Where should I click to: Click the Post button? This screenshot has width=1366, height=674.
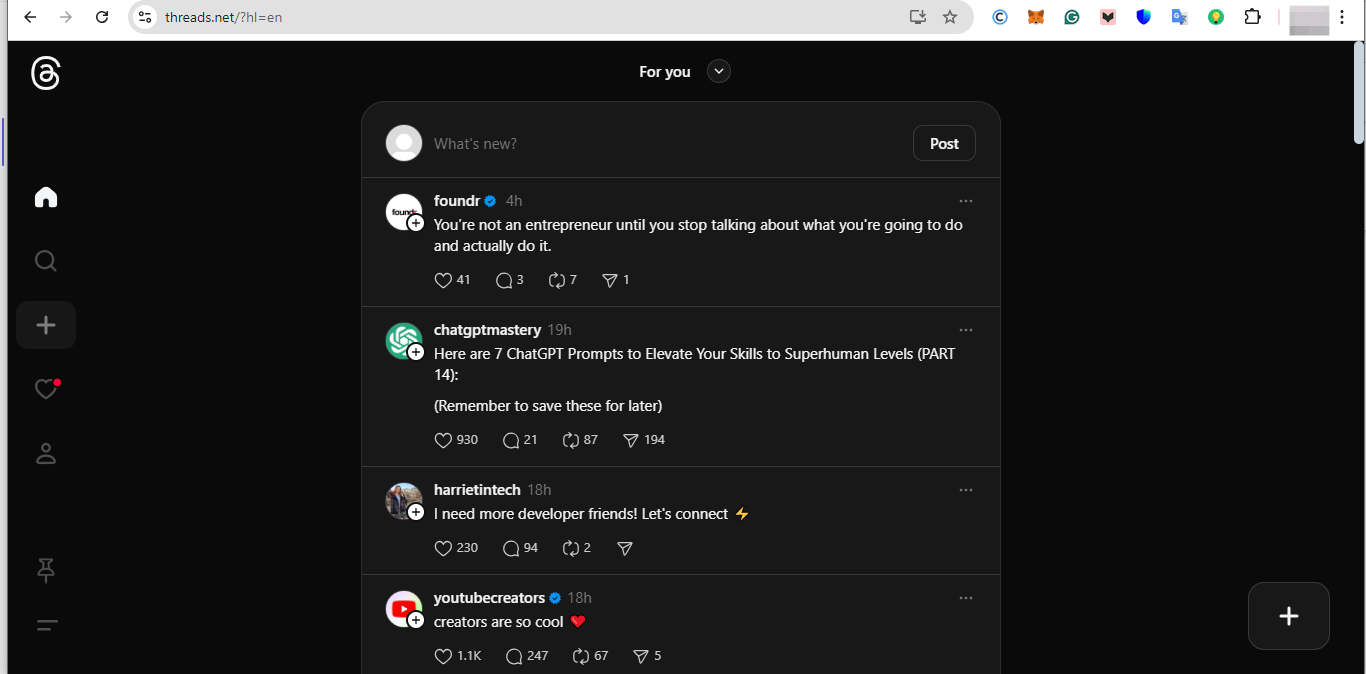click(943, 143)
